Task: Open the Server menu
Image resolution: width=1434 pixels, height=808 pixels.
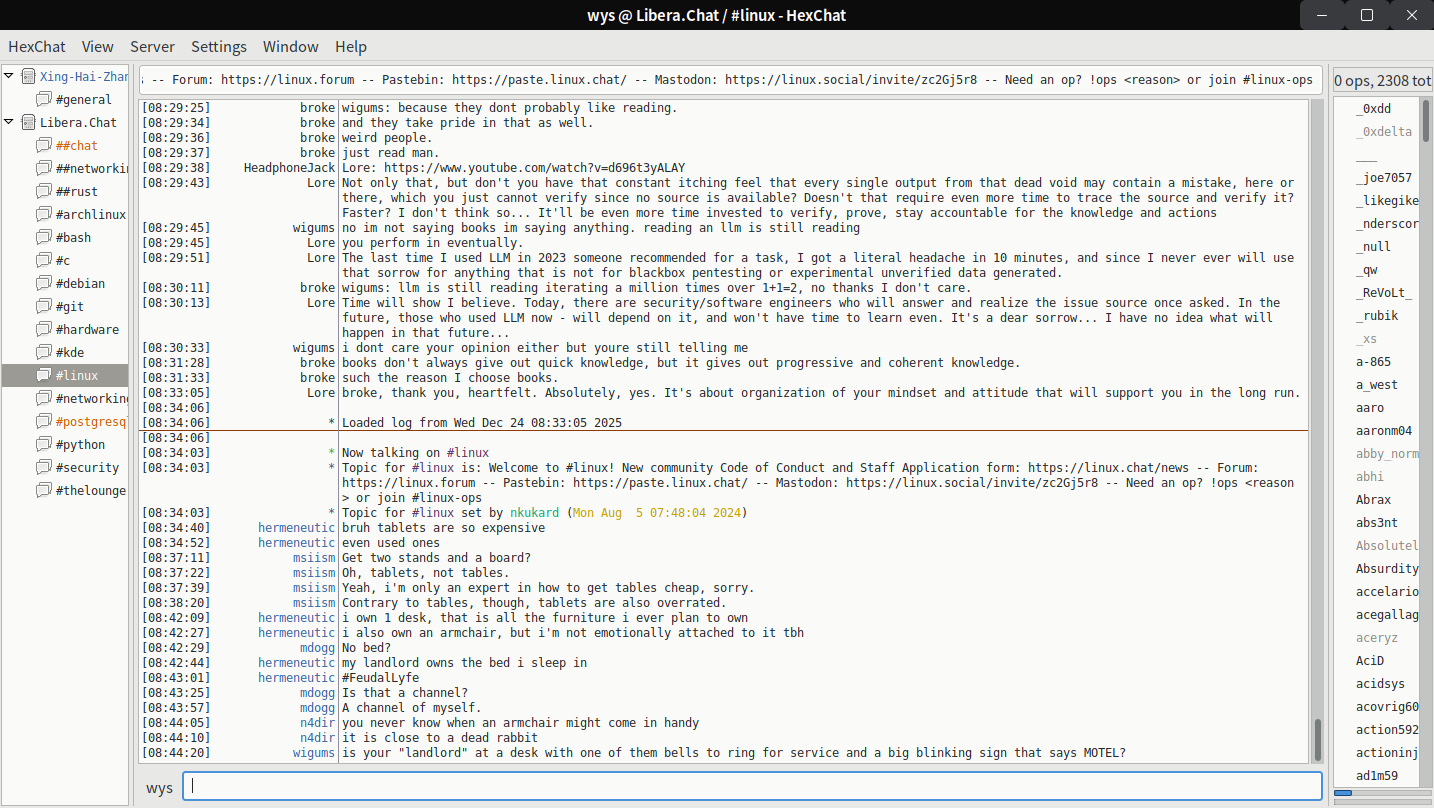Action: coord(152,46)
